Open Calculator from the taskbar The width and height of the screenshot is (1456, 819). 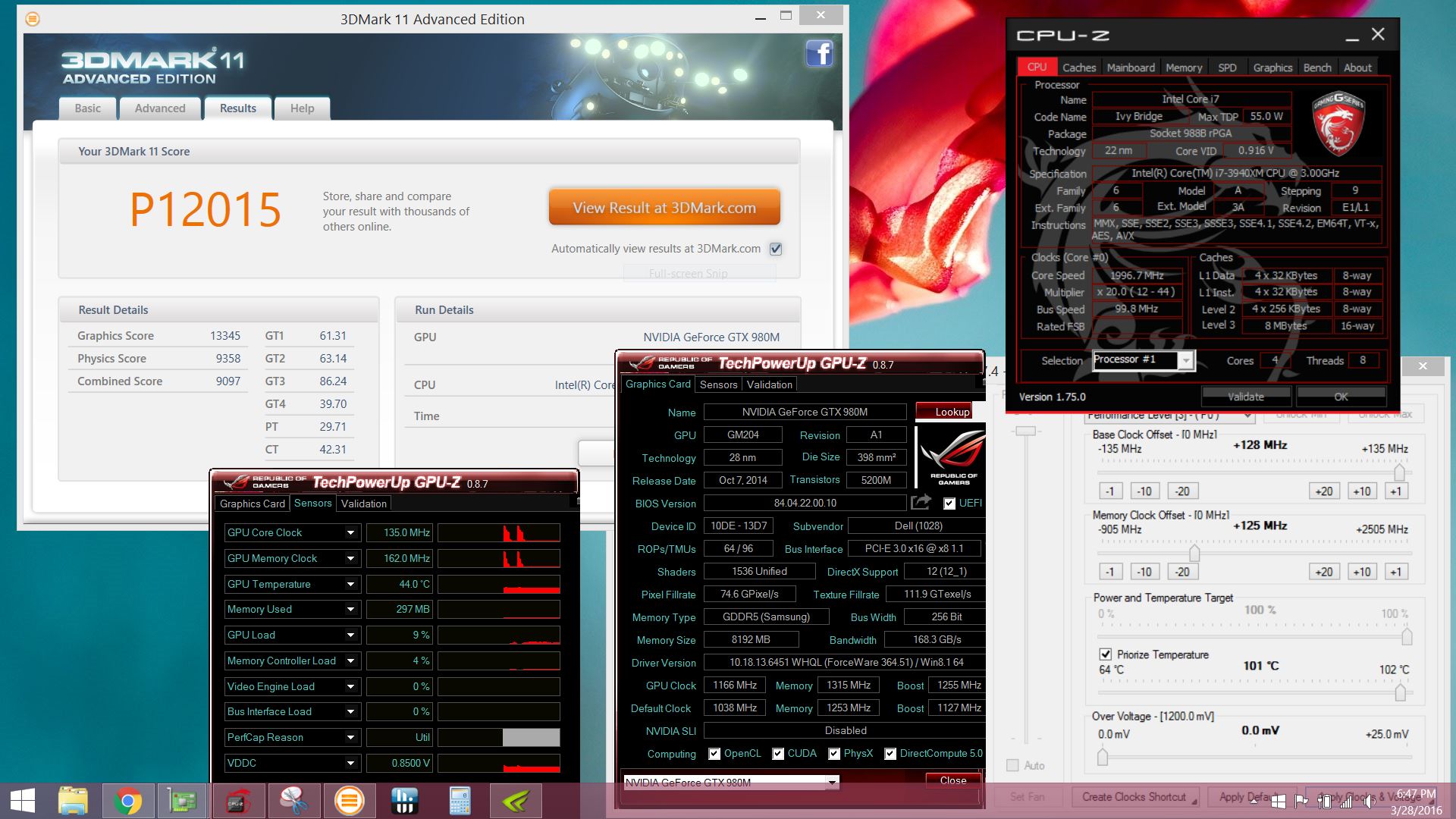[x=460, y=801]
